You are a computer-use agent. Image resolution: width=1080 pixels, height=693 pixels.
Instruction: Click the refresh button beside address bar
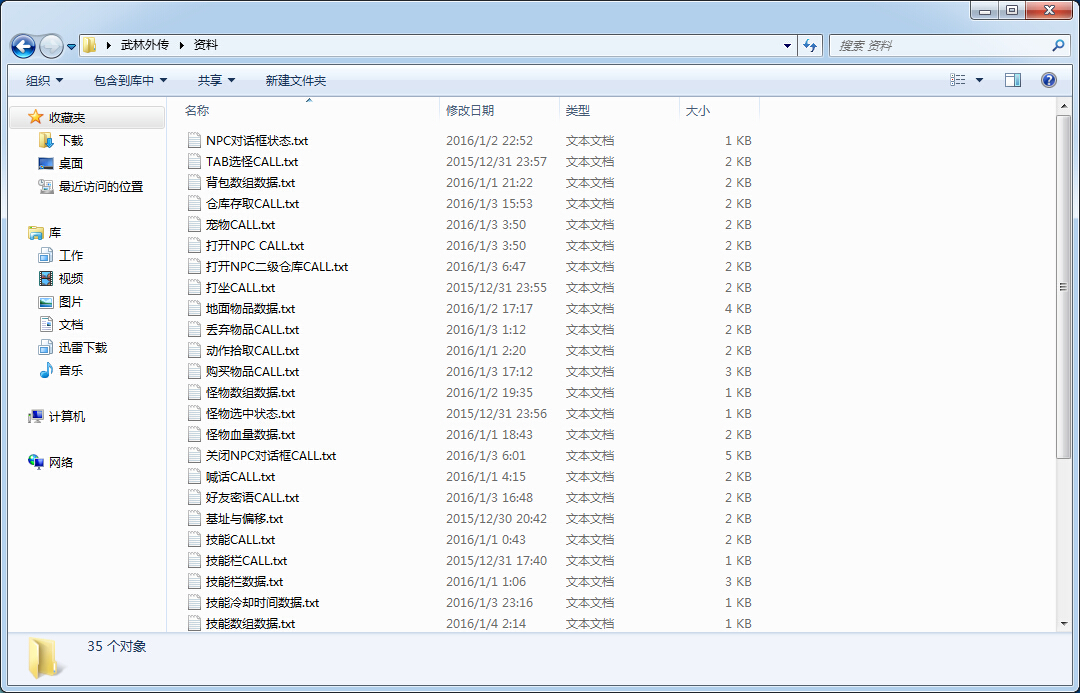(810, 46)
